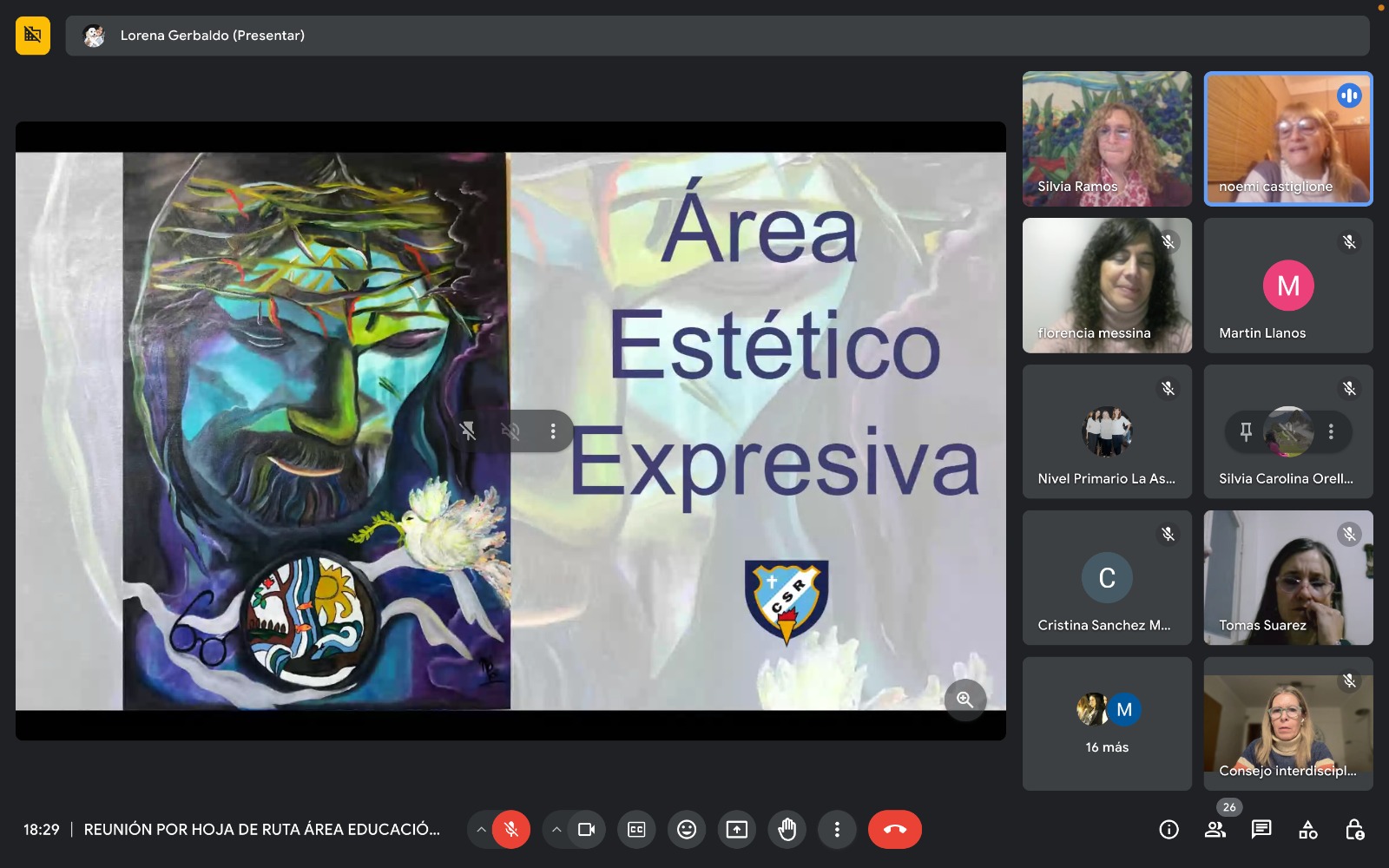Image resolution: width=1389 pixels, height=868 pixels.
Task: Open host controls lock icon
Action: pyautogui.click(x=1354, y=830)
